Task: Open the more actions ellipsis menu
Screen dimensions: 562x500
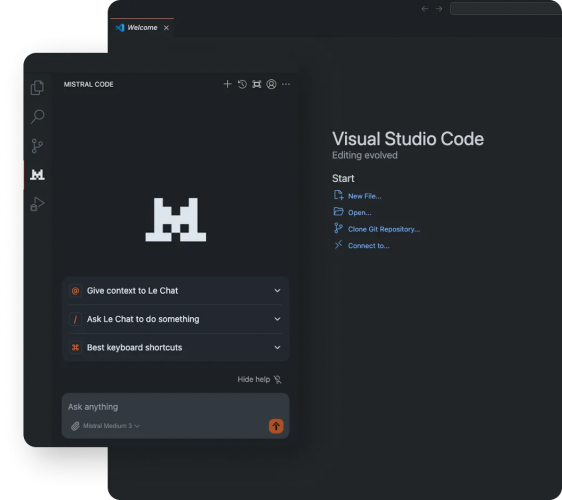Action: [286, 84]
